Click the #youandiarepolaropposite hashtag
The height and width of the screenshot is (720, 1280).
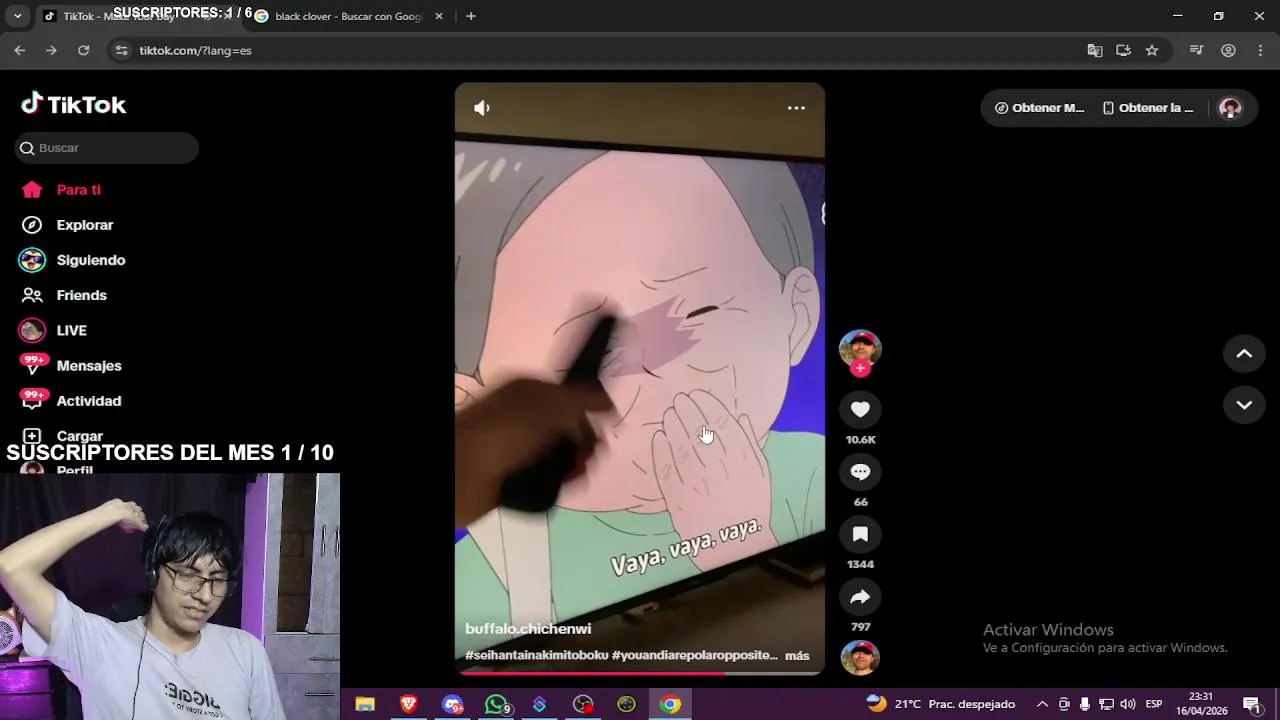tap(695, 655)
